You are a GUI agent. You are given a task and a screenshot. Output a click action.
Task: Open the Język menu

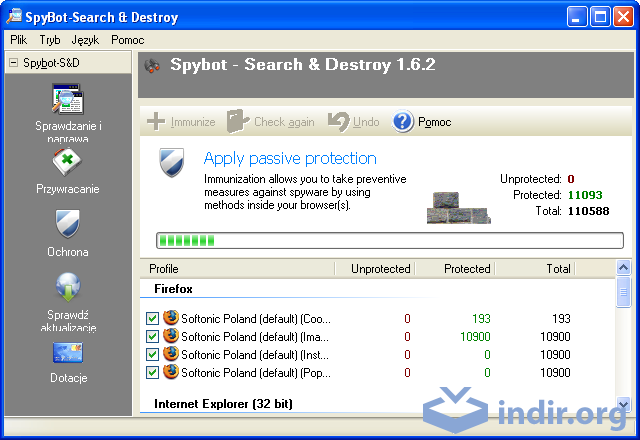click(x=85, y=40)
